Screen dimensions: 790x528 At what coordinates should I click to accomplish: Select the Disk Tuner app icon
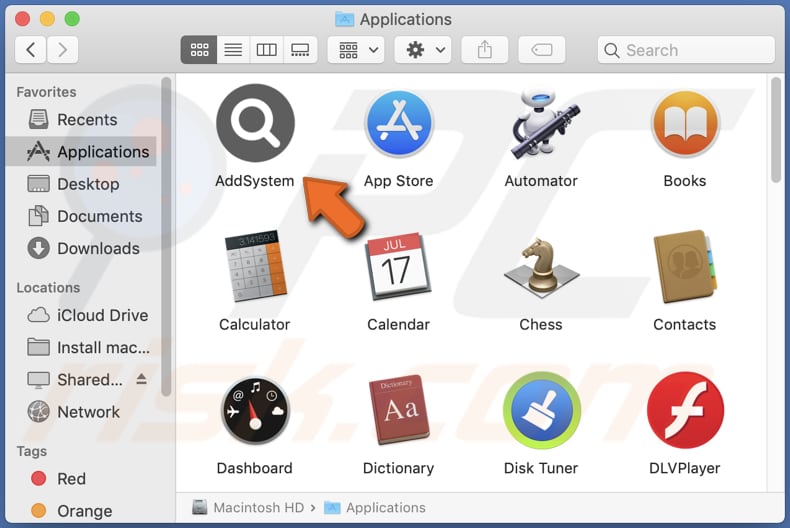(x=542, y=411)
